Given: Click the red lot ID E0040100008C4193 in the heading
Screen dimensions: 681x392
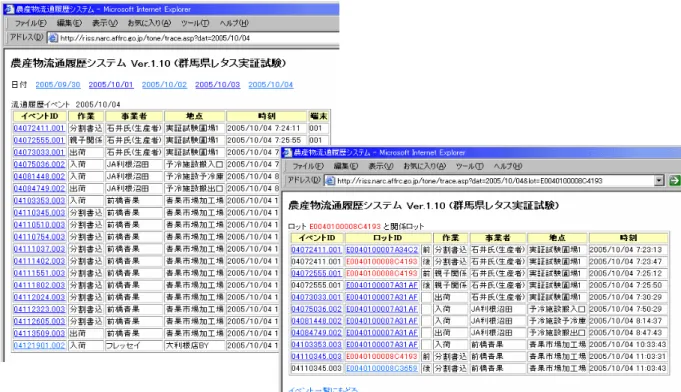Looking at the screenshot, I should pyautogui.click(x=345, y=226).
